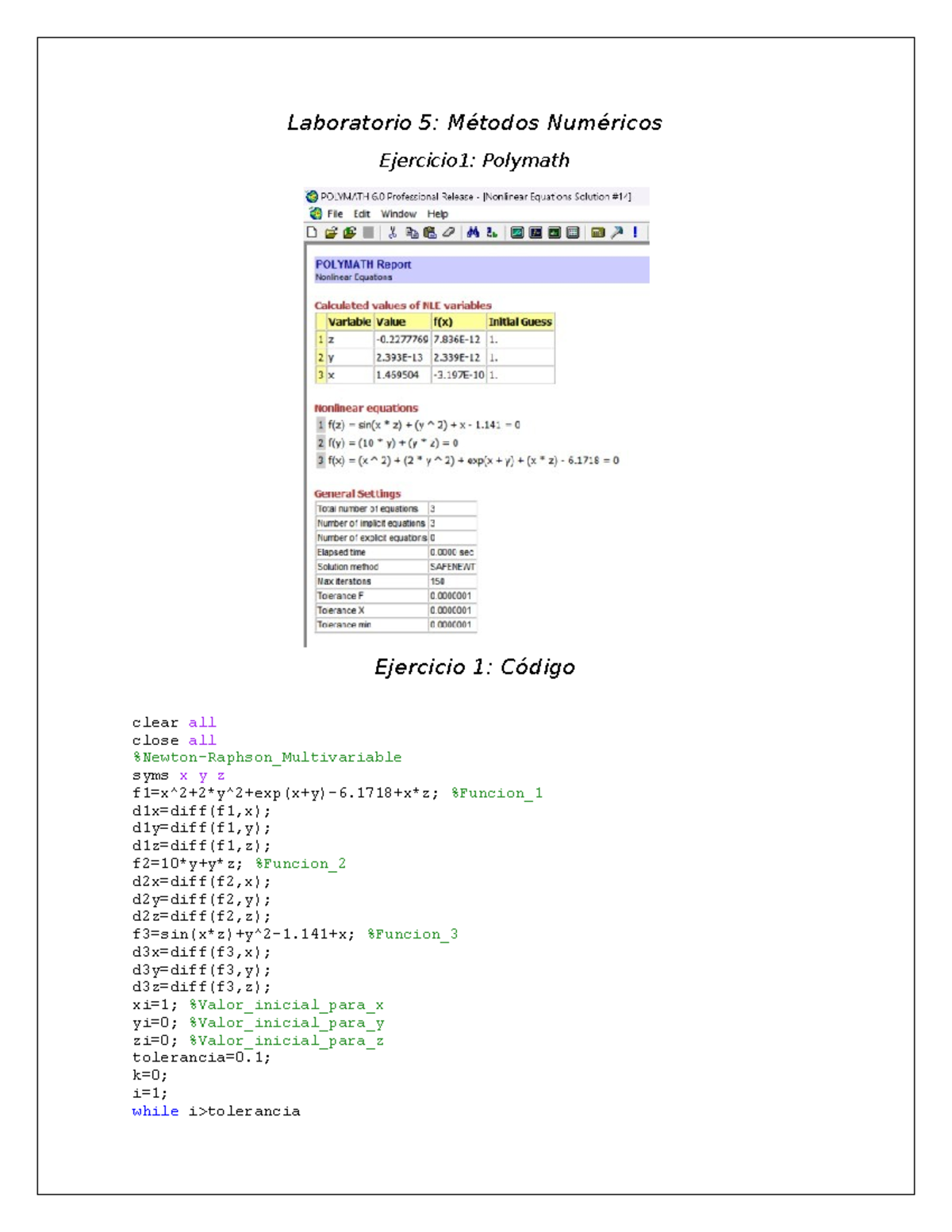The height and width of the screenshot is (1232, 952).
Task: Click the Paste clipboard icon
Action: click(x=430, y=232)
